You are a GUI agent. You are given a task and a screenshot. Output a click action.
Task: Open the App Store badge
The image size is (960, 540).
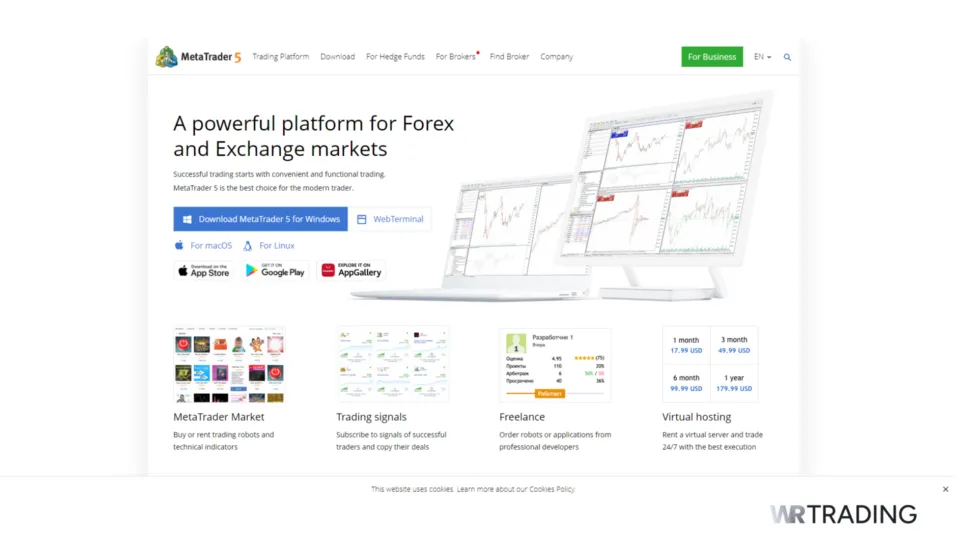pyautogui.click(x=203, y=271)
